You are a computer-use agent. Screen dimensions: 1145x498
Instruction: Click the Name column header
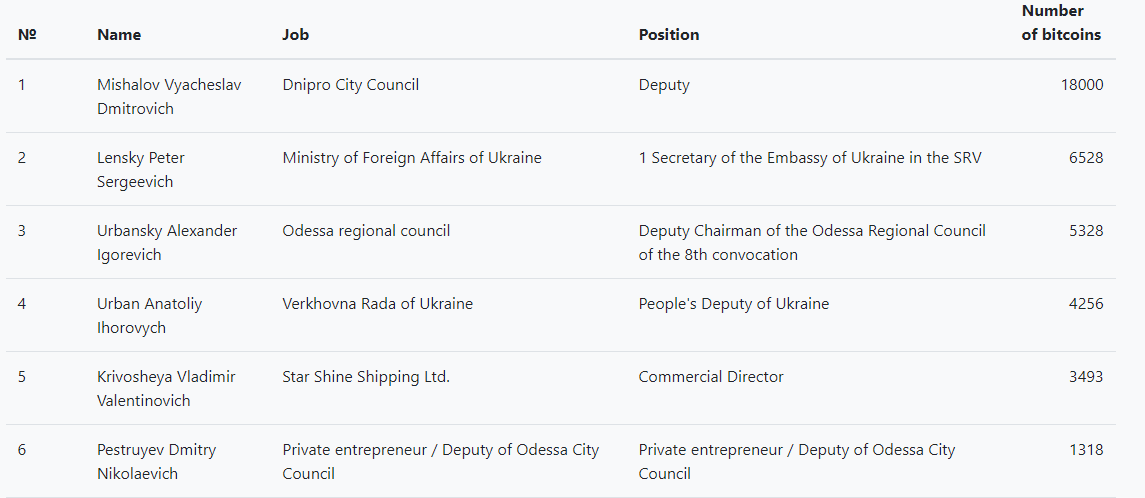(x=119, y=35)
